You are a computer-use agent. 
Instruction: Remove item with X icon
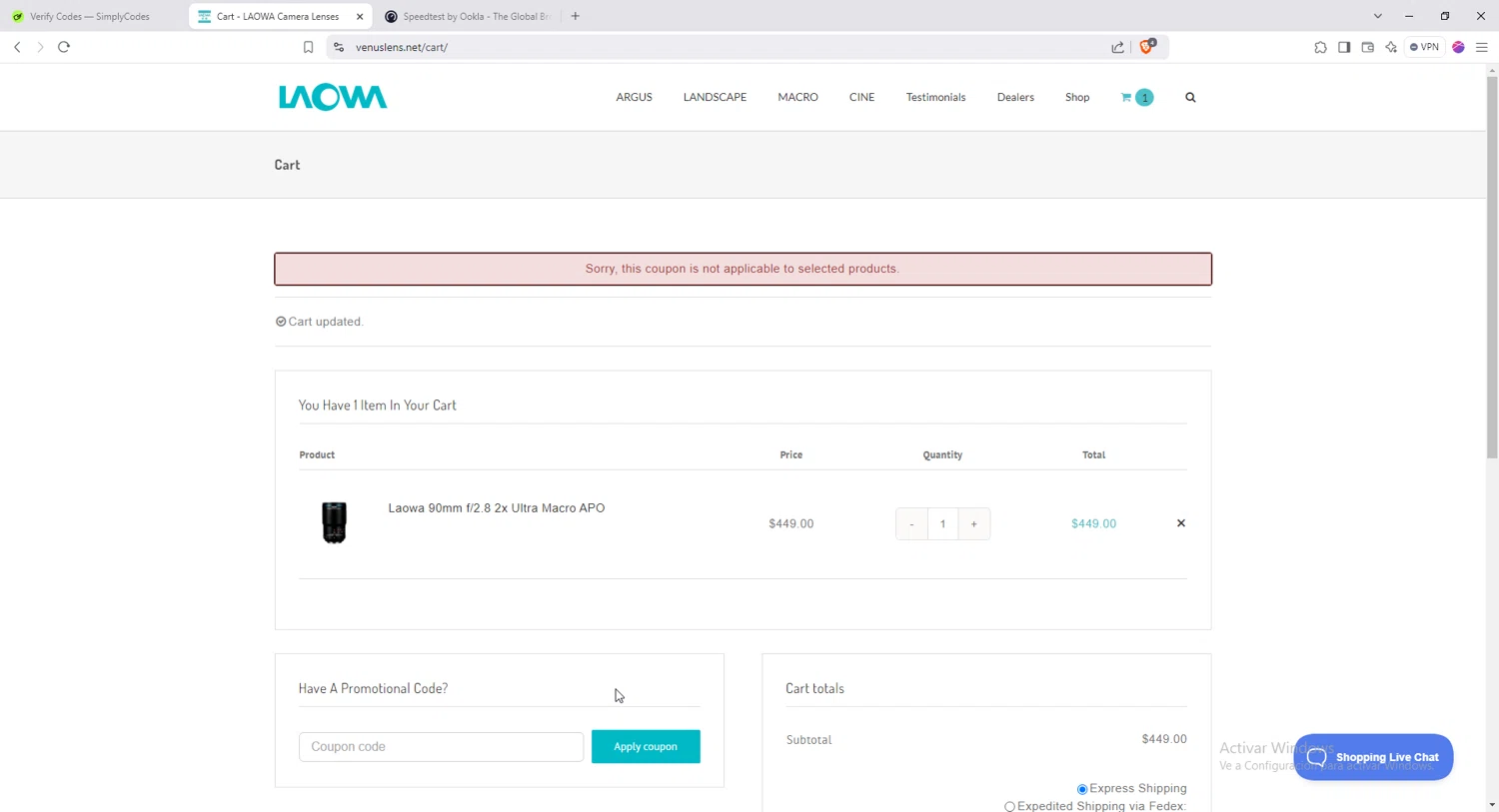(1180, 523)
